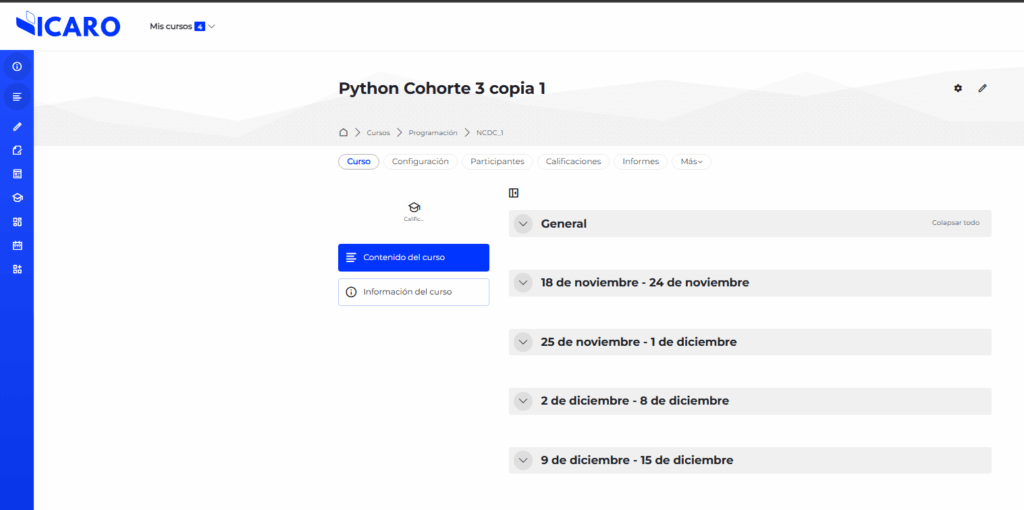Click the settings gear icon beside course title
Image resolution: width=1024 pixels, height=510 pixels.
(x=958, y=88)
